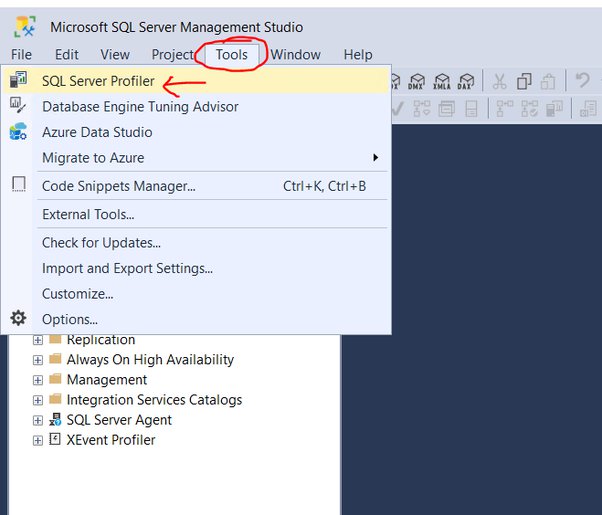Click the Code Snippets Manager icon
The image size is (602, 515).
[18, 184]
